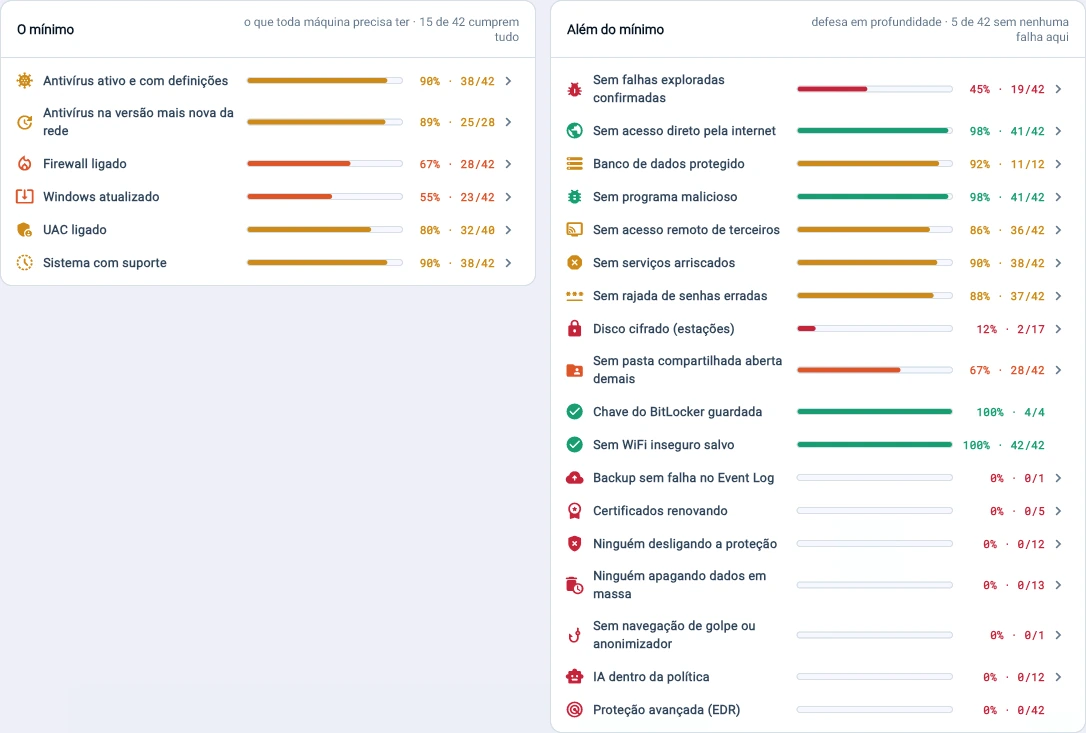Click the certificate badge icon for 'Certificados renovando'

click(x=574, y=511)
